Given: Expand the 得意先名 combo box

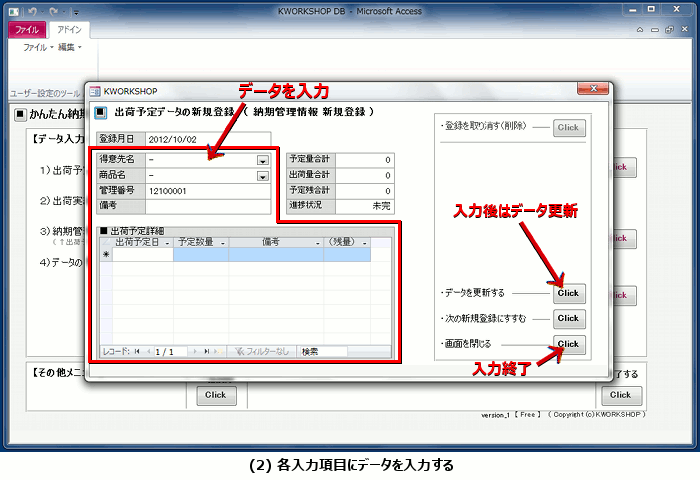Looking at the screenshot, I should click(x=263, y=160).
